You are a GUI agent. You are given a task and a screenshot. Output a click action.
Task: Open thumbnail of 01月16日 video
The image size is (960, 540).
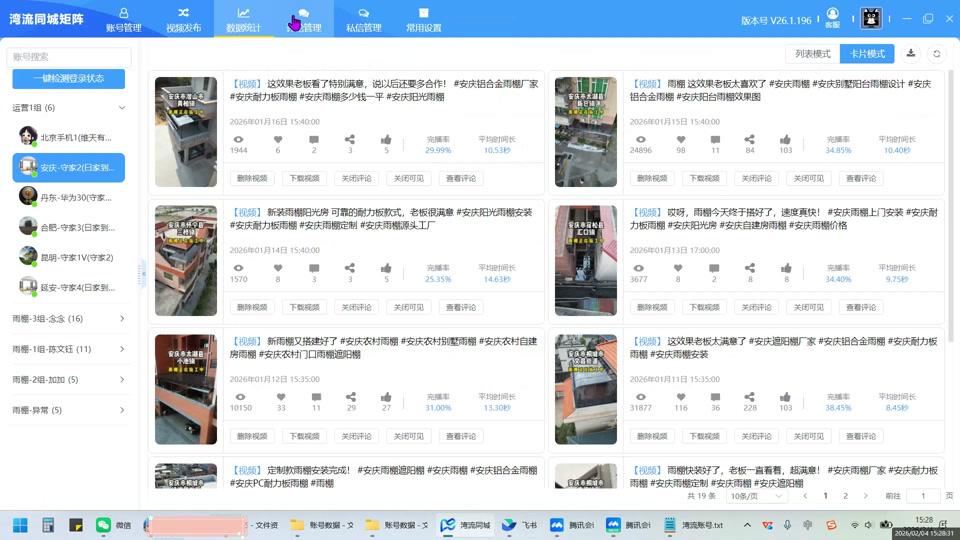[x=186, y=132]
